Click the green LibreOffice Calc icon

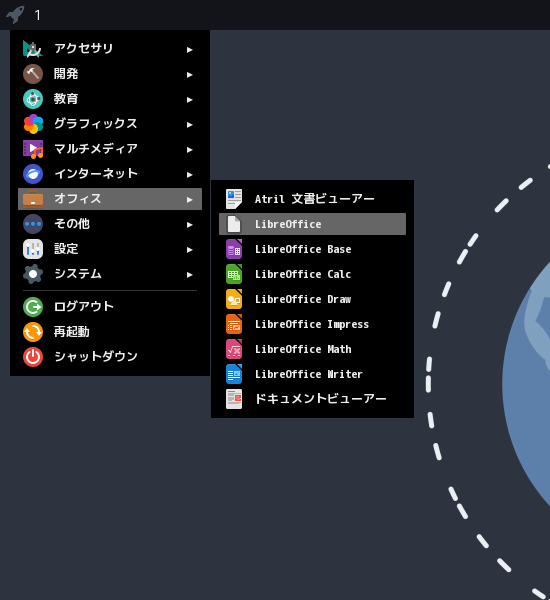point(234,274)
